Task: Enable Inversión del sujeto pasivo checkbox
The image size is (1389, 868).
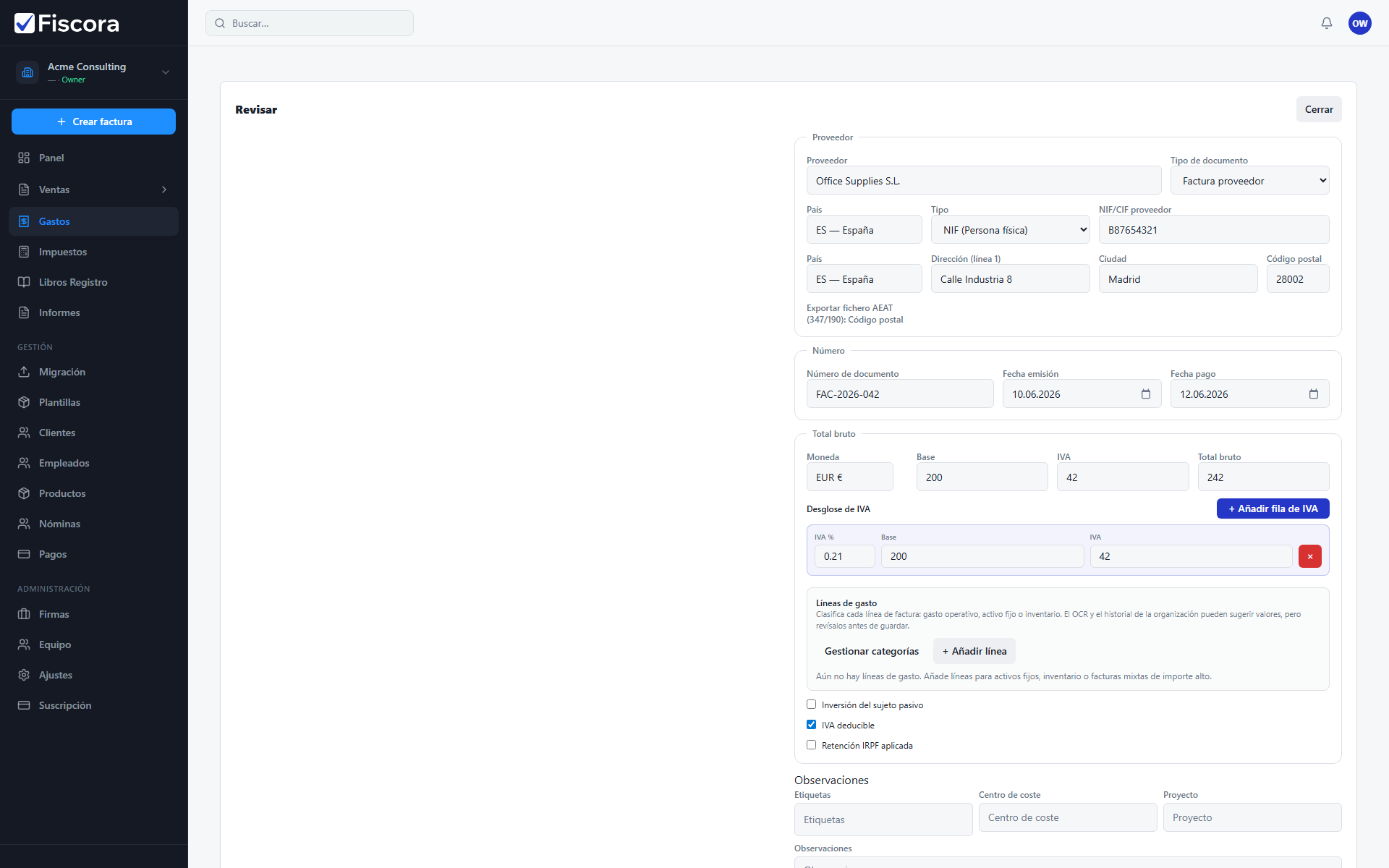Action: (811, 705)
